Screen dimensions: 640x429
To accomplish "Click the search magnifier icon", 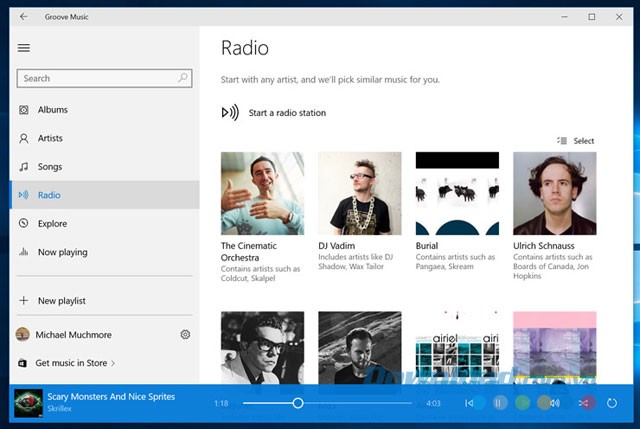I will (x=183, y=78).
